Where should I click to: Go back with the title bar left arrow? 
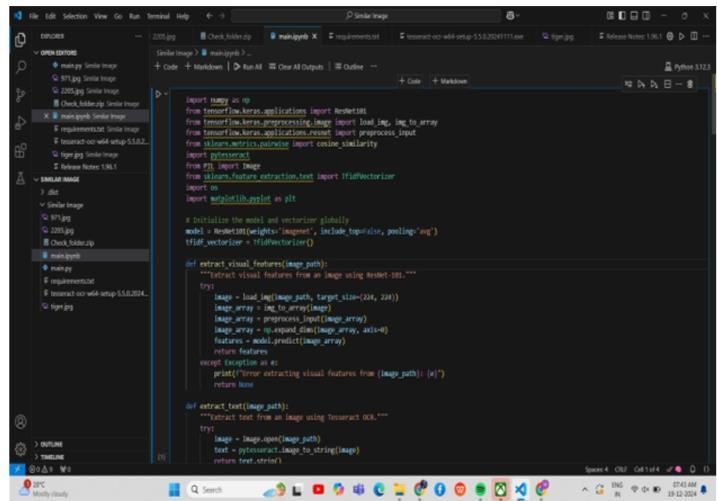pyautogui.click(x=209, y=16)
